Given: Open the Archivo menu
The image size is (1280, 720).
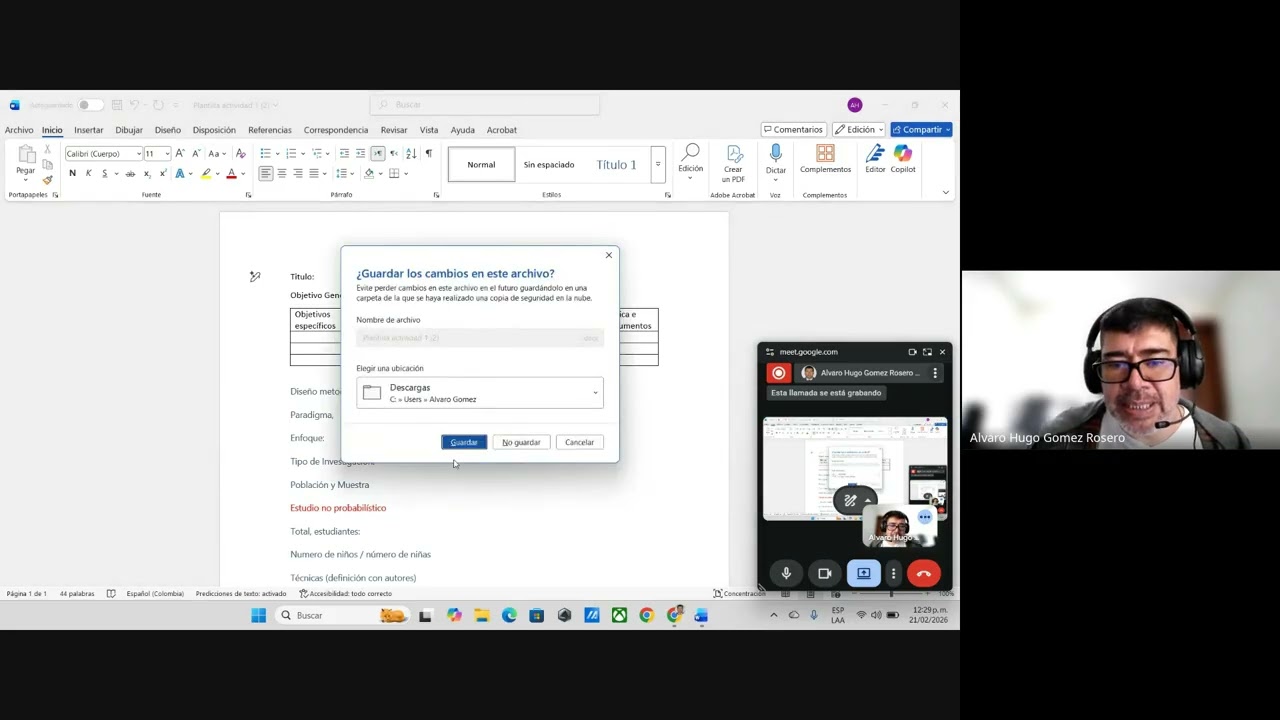Looking at the screenshot, I should [x=19, y=130].
